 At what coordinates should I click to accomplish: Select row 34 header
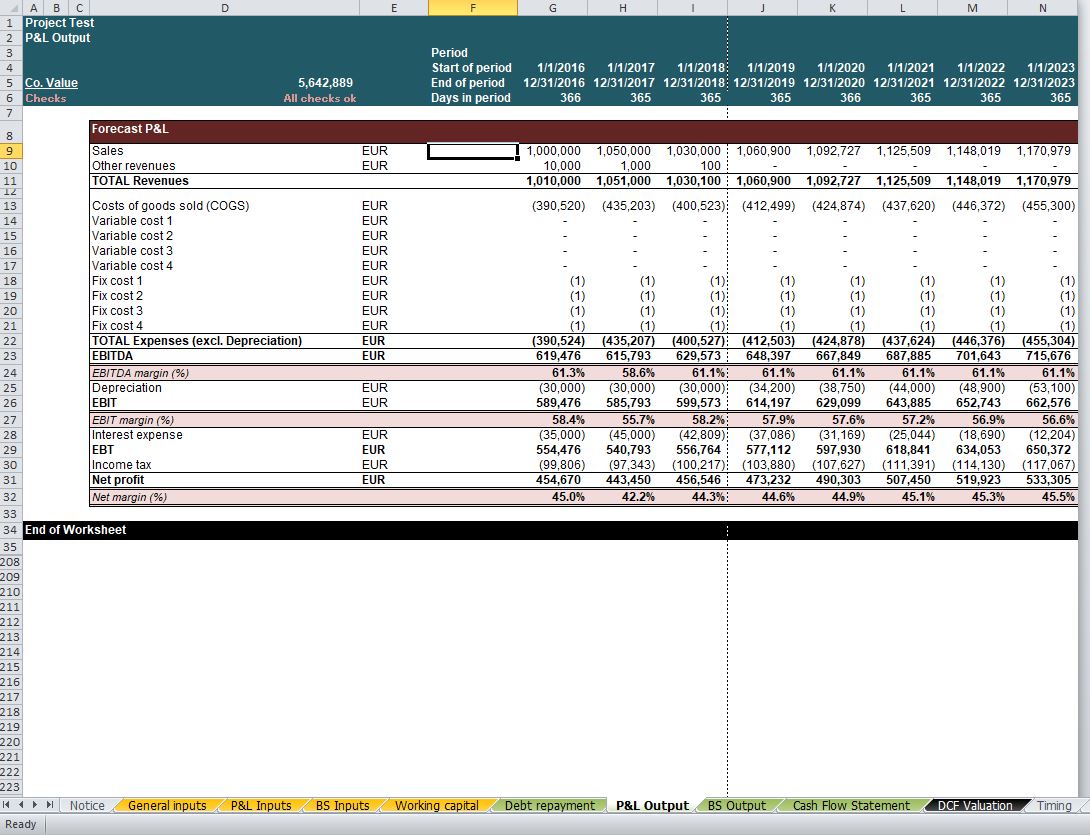[10, 530]
